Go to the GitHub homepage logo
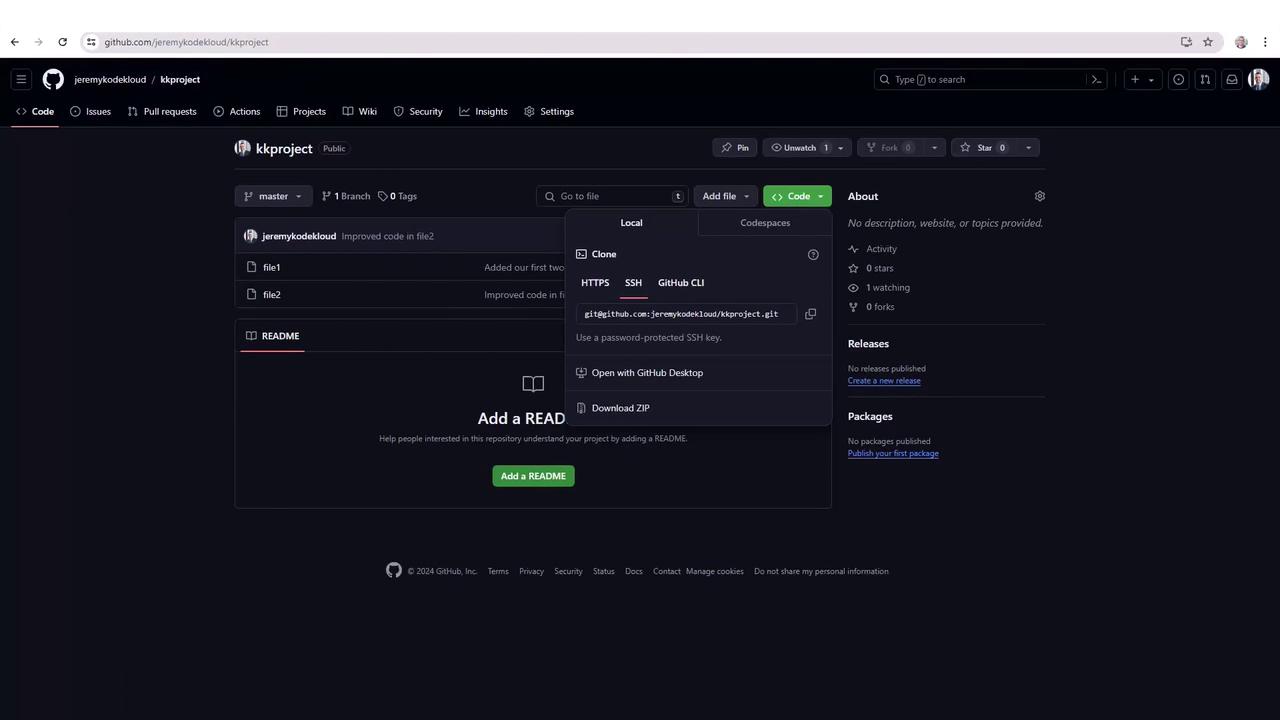The image size is (1280, 720). pyautogui.click(x=53, y=80)
